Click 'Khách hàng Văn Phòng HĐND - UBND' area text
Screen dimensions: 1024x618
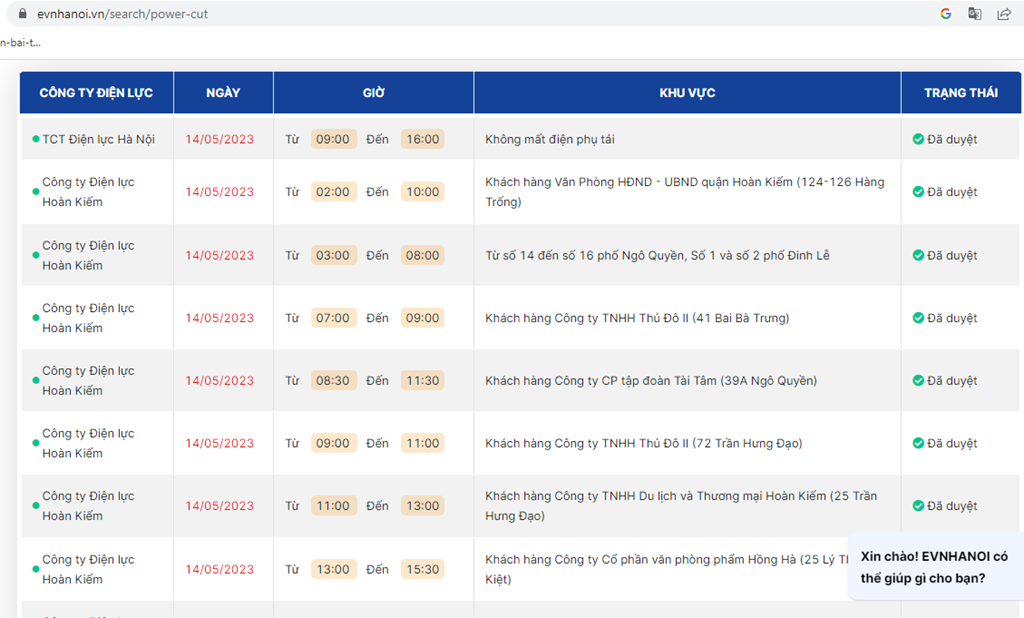684,192
